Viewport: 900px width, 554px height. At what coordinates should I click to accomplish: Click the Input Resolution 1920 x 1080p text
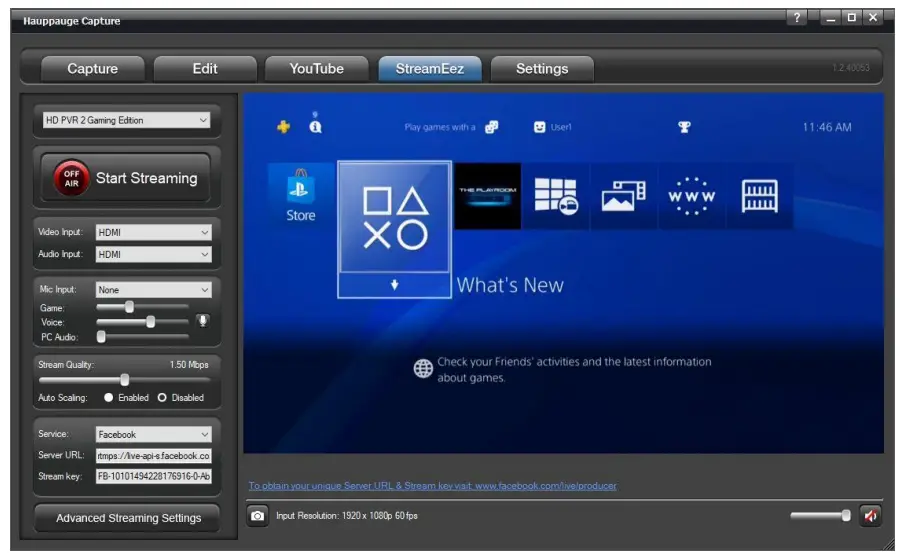[x=347, y=516]
